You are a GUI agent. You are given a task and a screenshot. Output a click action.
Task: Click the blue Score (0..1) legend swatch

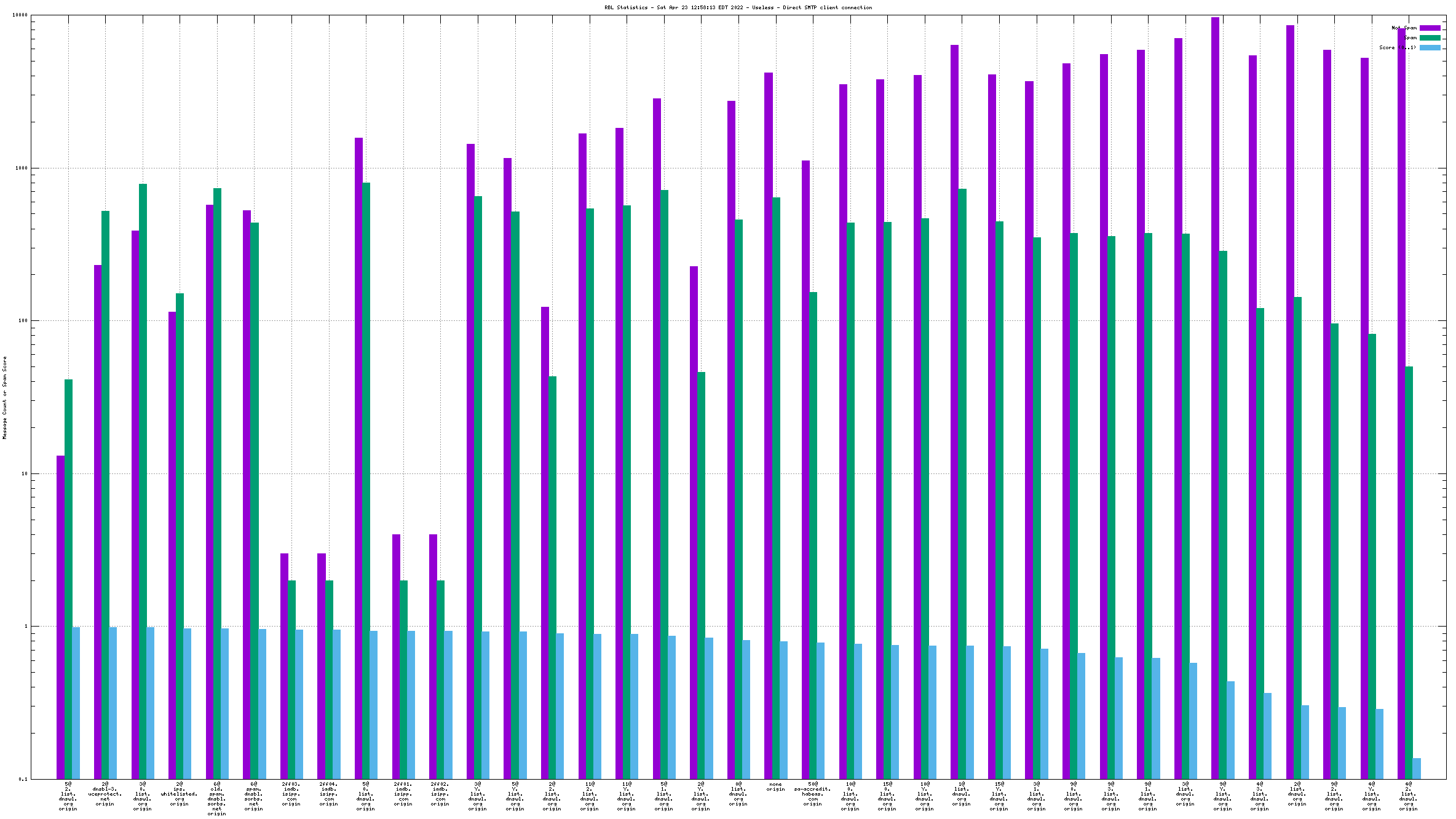[x=1430, y=48]
